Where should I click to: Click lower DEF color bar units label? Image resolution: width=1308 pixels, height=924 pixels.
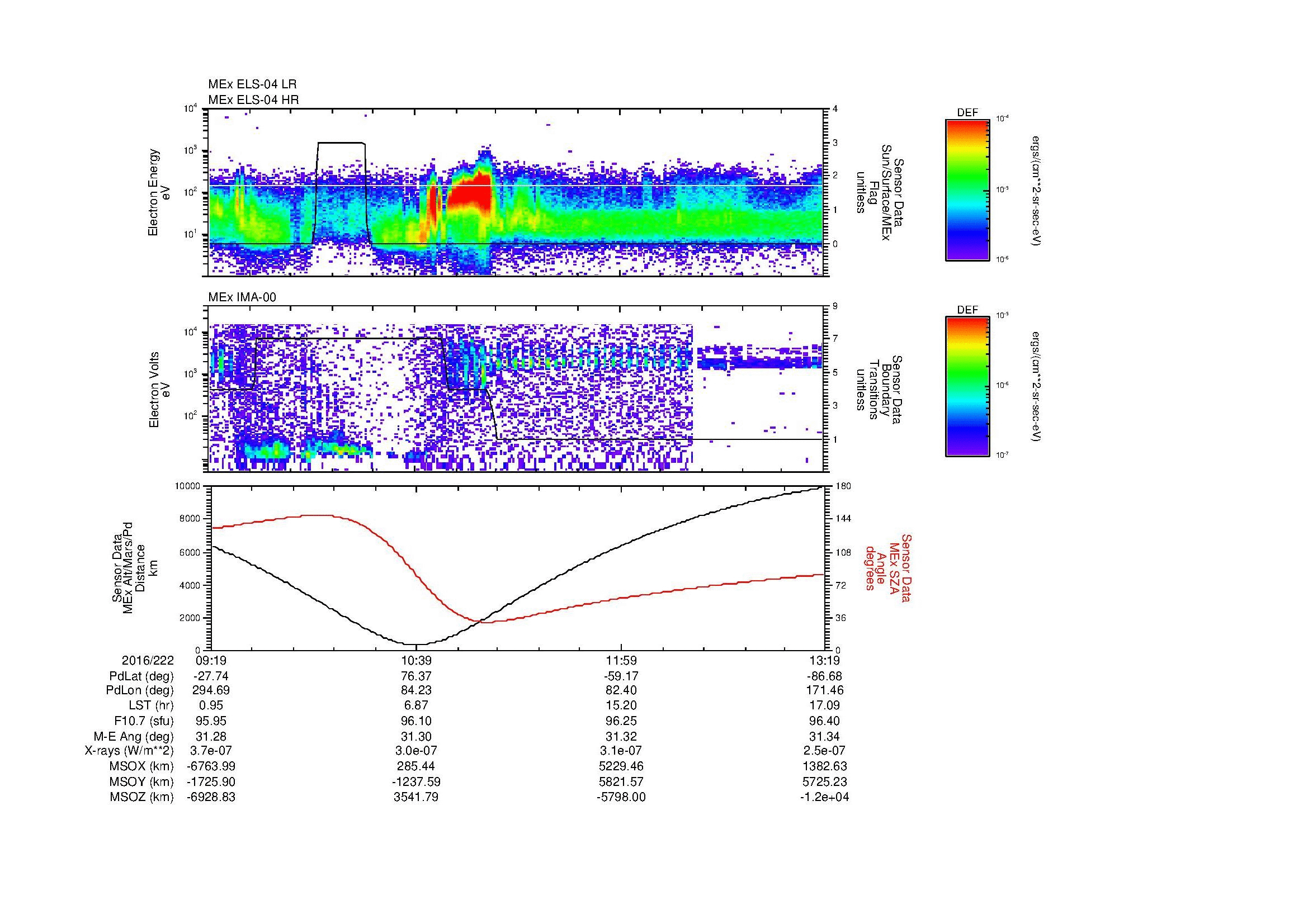click(x=1036, y=387)
